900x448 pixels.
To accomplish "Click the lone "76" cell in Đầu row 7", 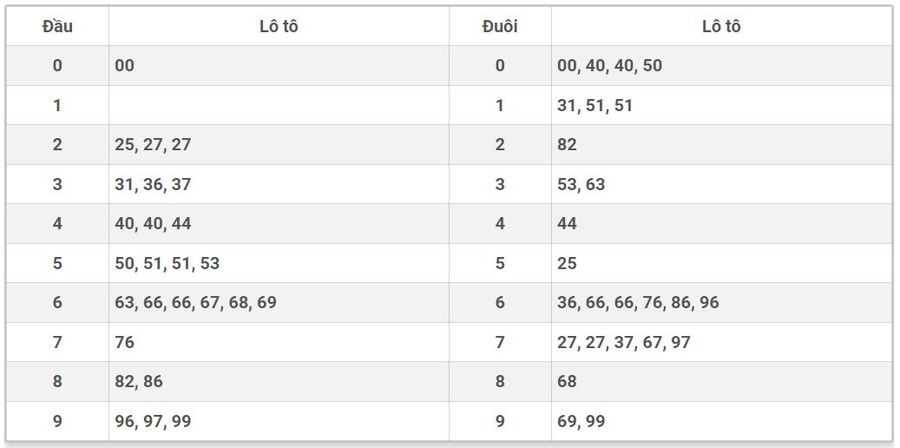I will pos(125,342).
